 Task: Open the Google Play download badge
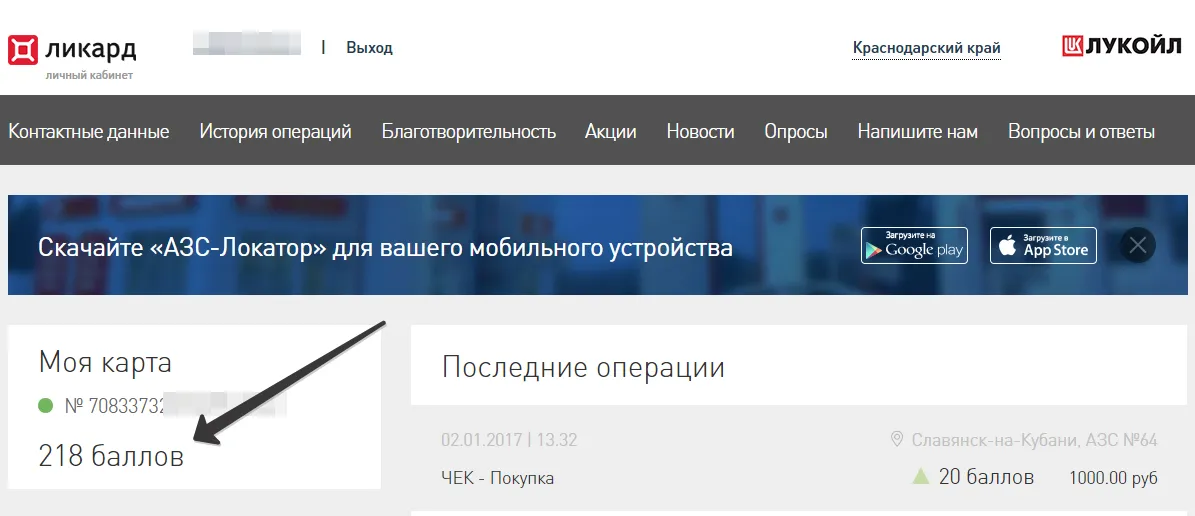click(x=915, y=245)
